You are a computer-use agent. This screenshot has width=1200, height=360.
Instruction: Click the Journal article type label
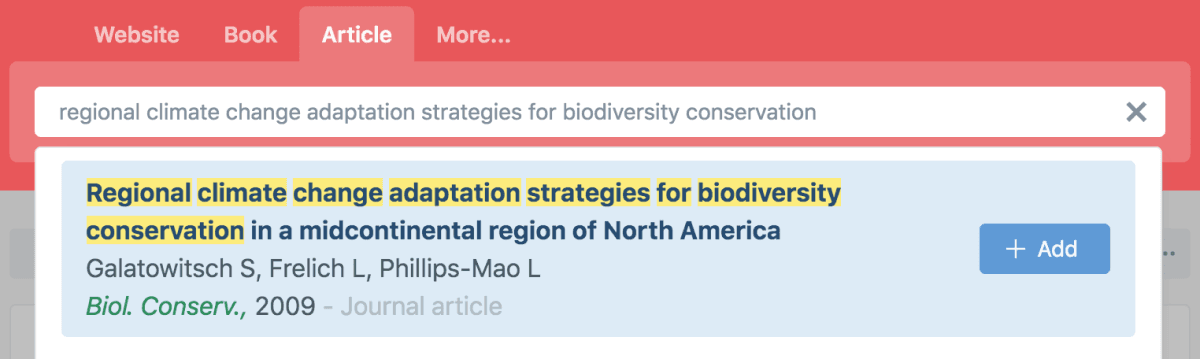[421, 305]
